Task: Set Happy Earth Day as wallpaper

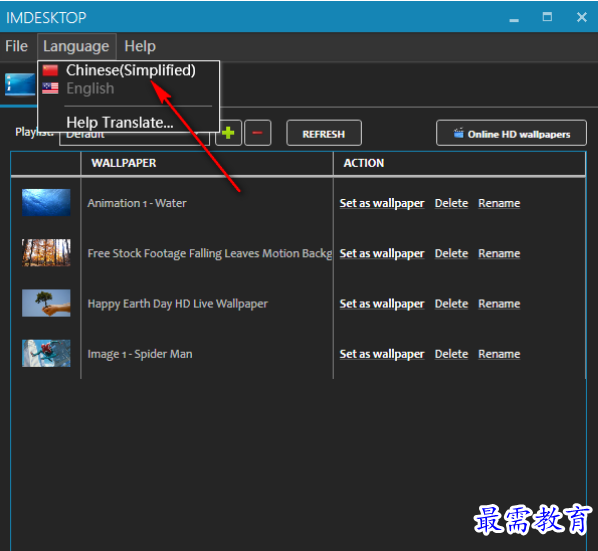Action: coord(382,304)
